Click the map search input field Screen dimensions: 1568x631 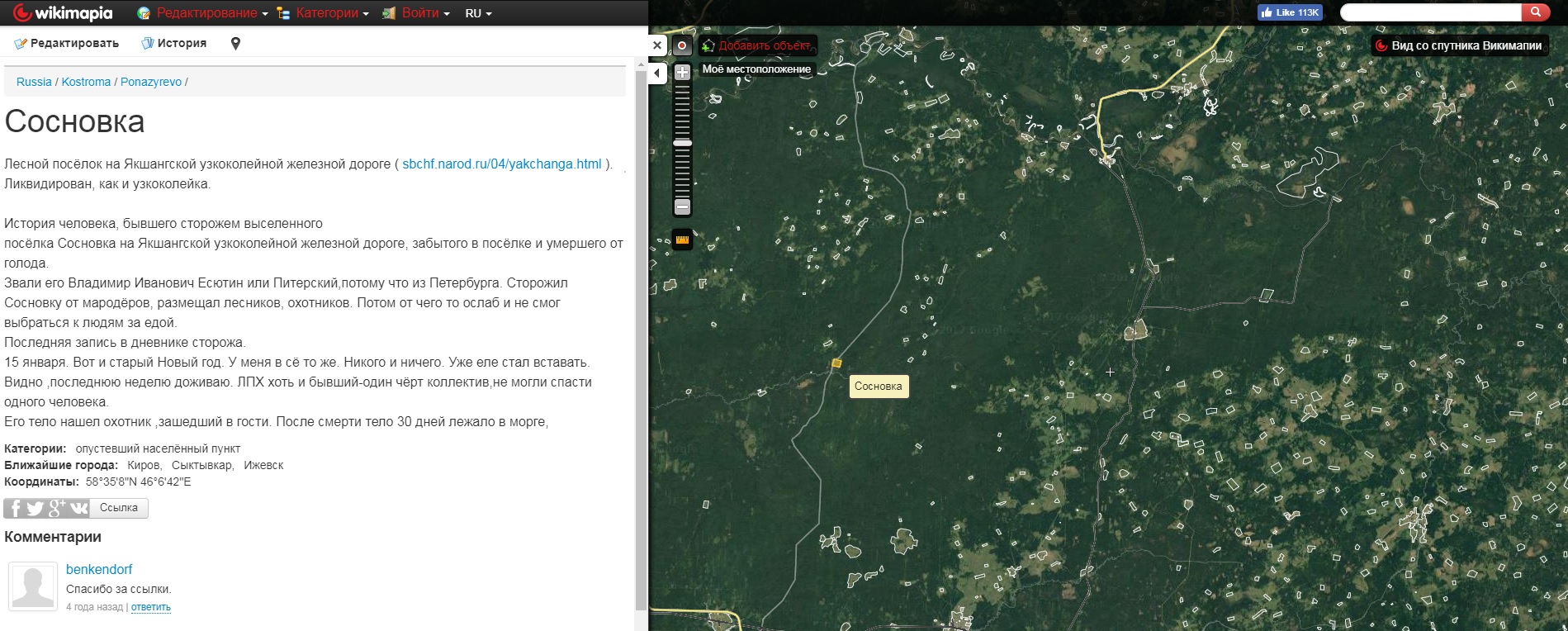tap(1430, 12)
